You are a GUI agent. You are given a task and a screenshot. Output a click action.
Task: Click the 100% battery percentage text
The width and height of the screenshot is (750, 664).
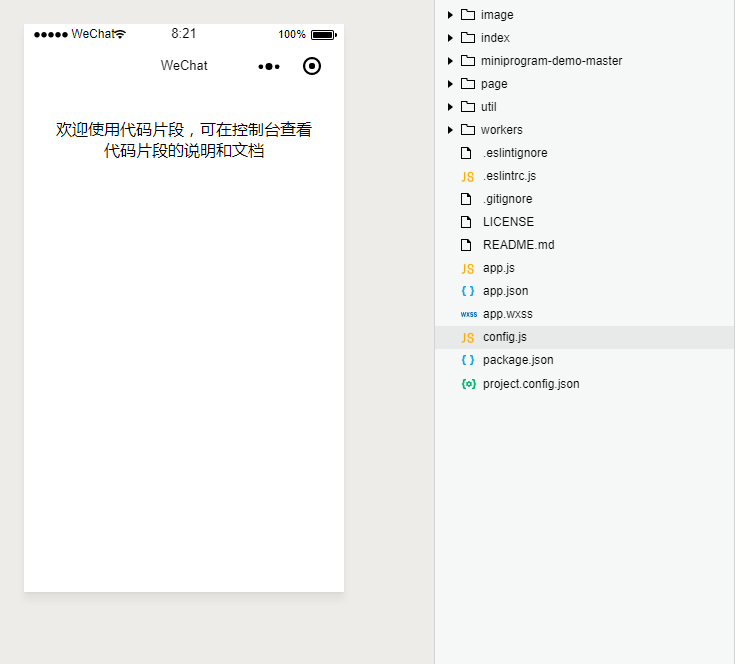(x=292, y=34)
